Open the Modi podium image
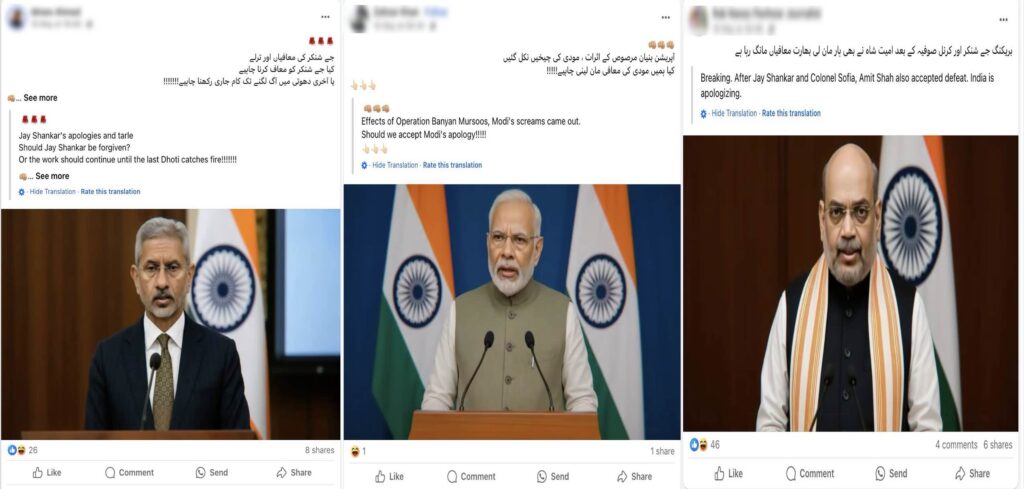Viewport: 1024px width, 489px height. (x=512, y=311)
